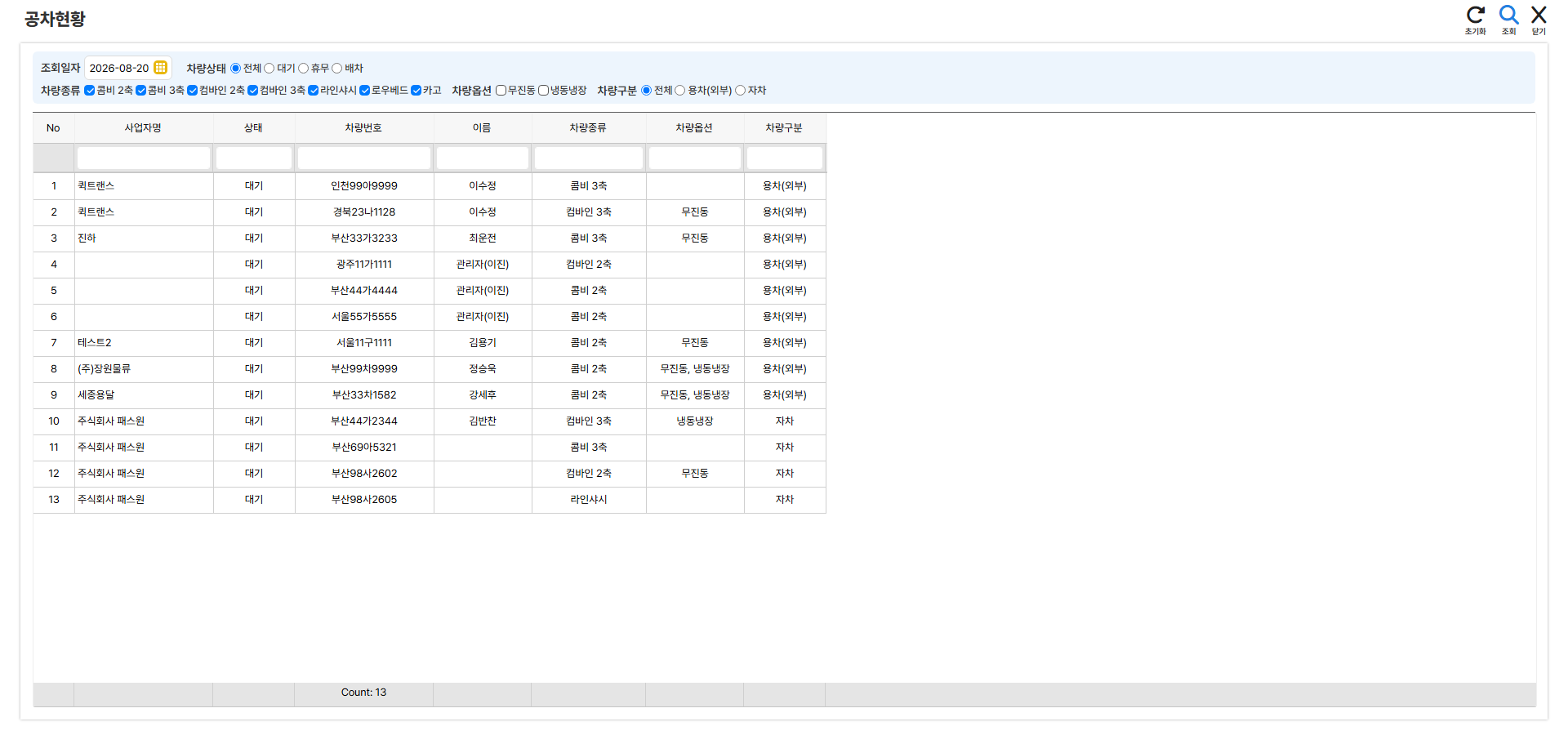Uncheck the 콤비 3축 checkbox

[x=140, y=91]
